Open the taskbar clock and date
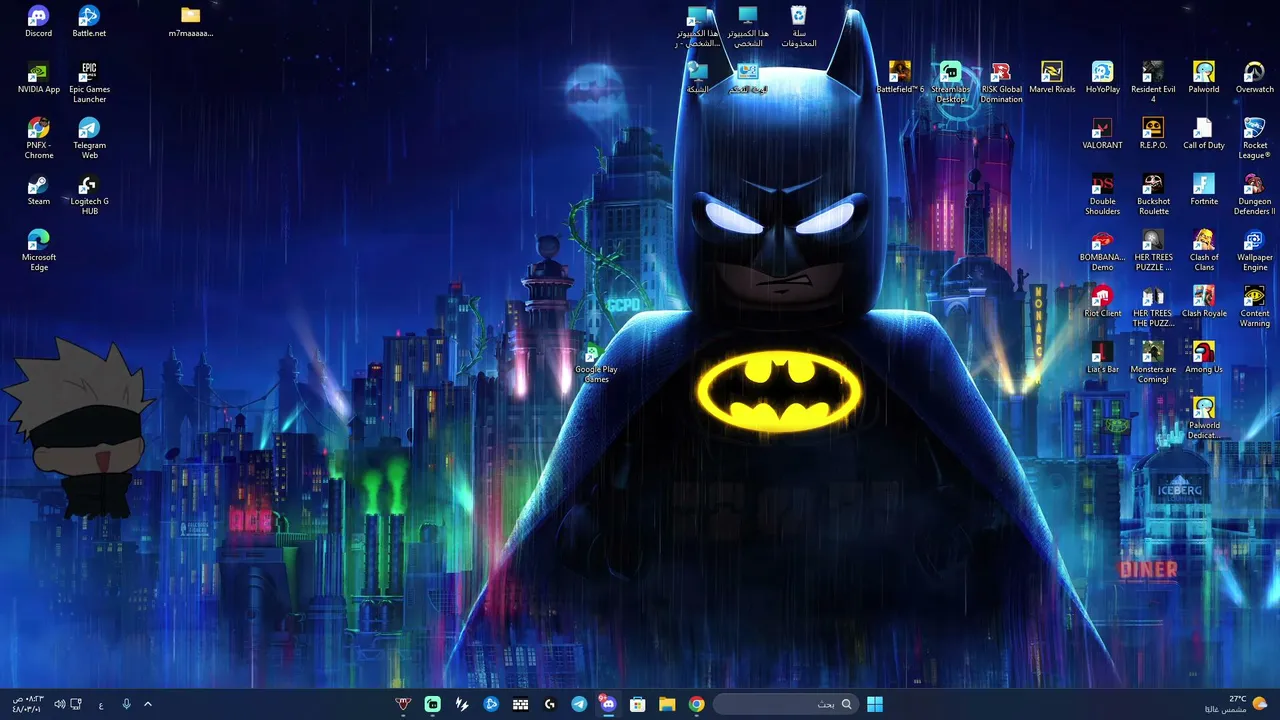 tap(27, 704)
